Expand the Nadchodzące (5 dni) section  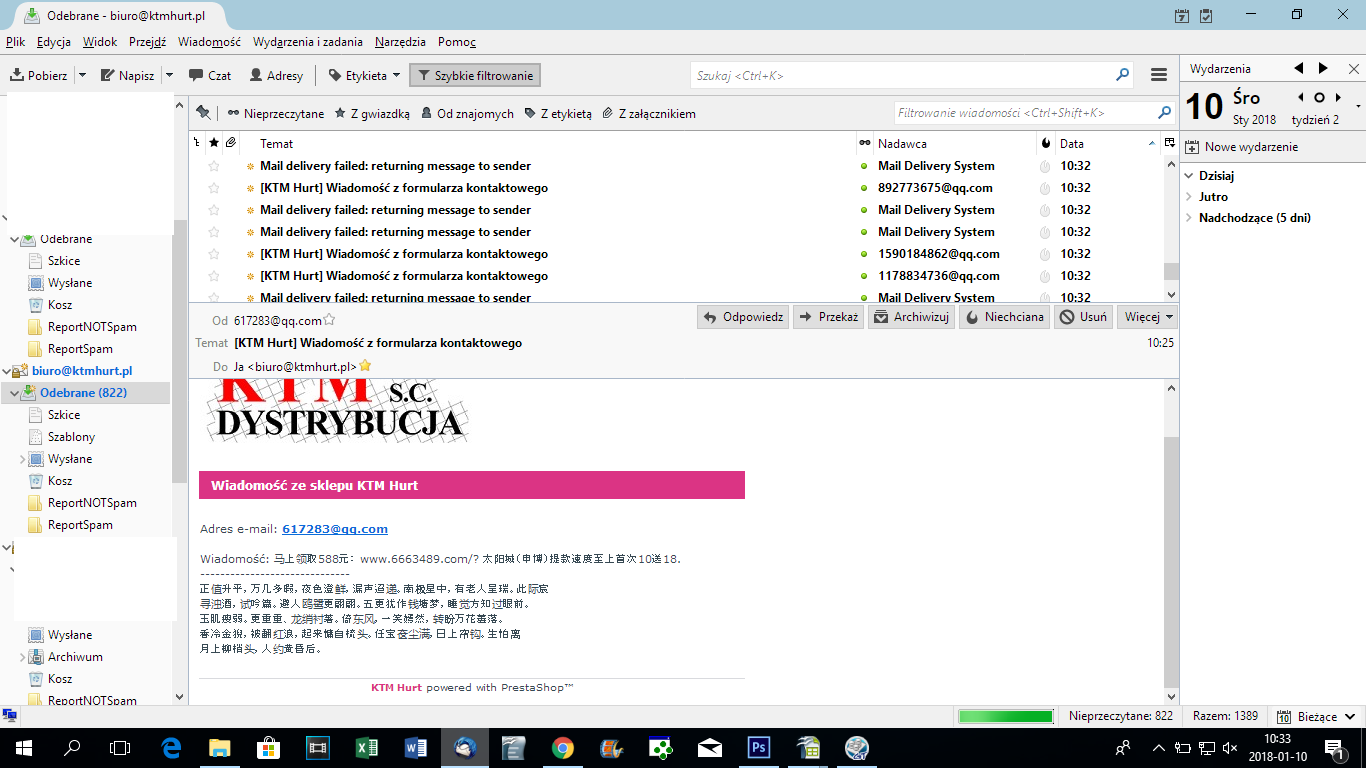tap(1189, 218)
